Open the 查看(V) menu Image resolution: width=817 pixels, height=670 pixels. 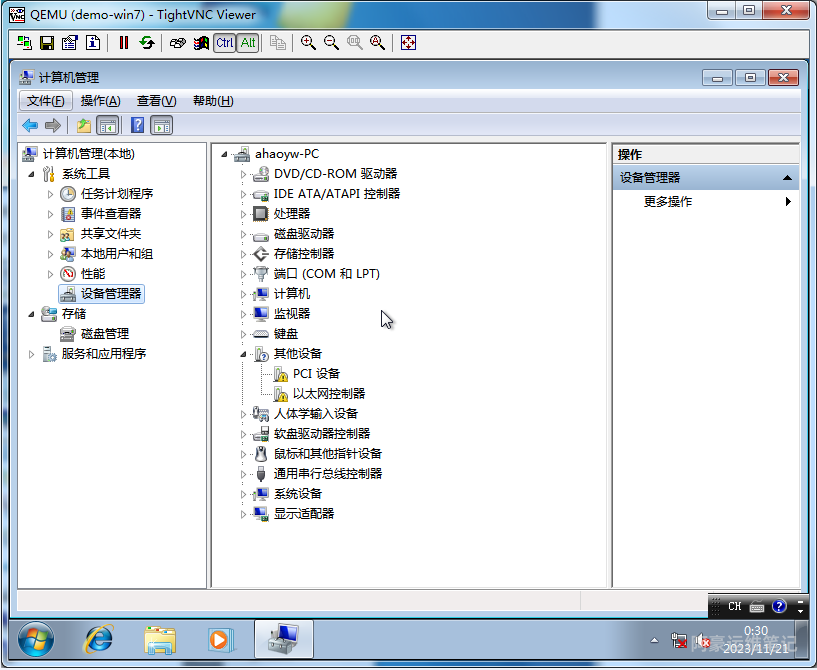(x=156, y=101)
